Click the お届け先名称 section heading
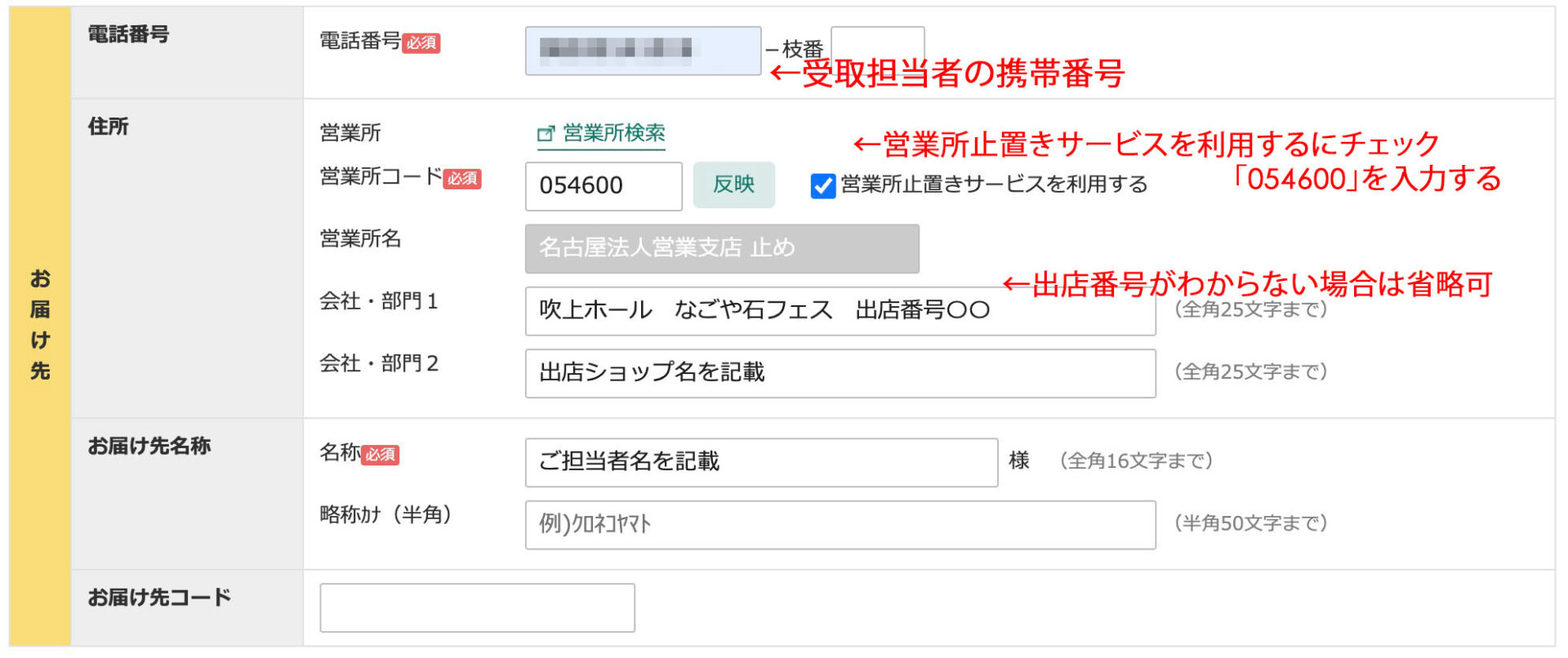This screenshot has height=658, width=1568. (x=149, y=446)
